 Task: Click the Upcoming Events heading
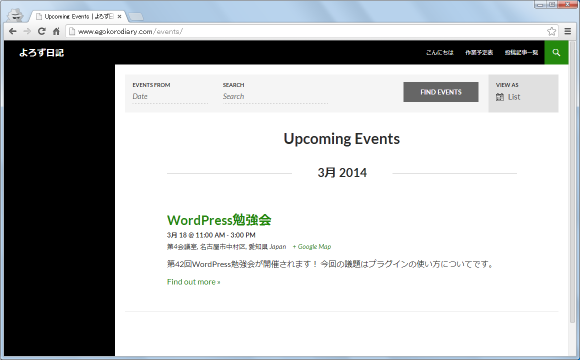click(342, 139)
